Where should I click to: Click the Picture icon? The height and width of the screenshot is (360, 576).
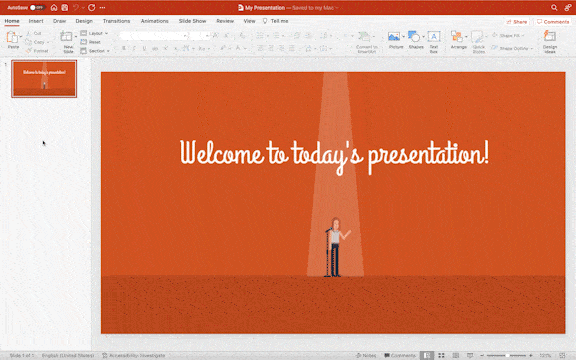coord(394,37)
